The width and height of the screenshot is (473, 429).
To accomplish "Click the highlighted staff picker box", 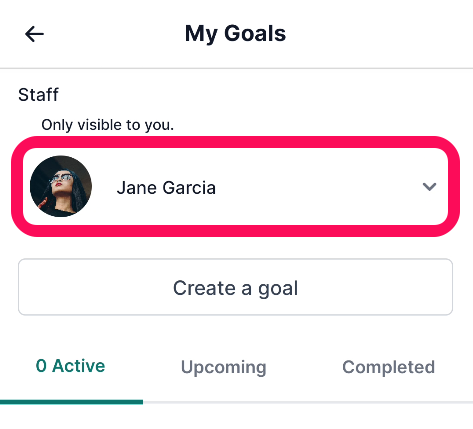I will pos(236,187).
